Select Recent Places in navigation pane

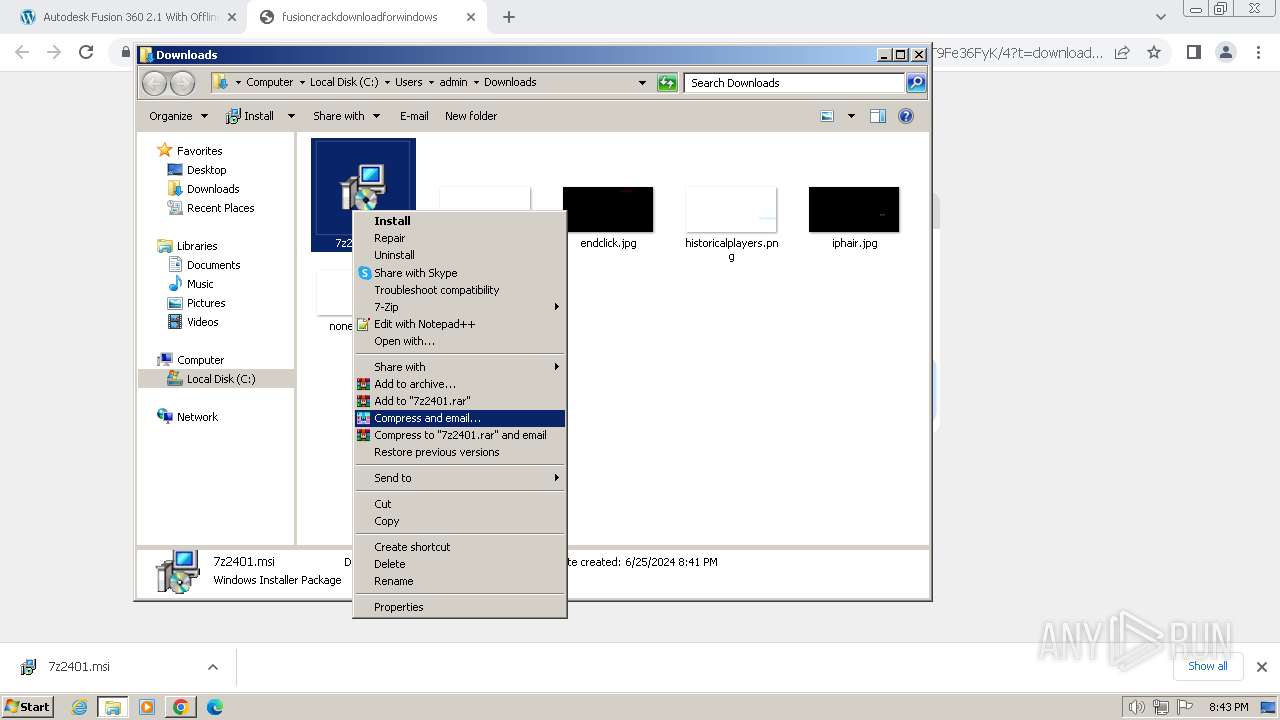pyautogui.click(x=220, y=208)
